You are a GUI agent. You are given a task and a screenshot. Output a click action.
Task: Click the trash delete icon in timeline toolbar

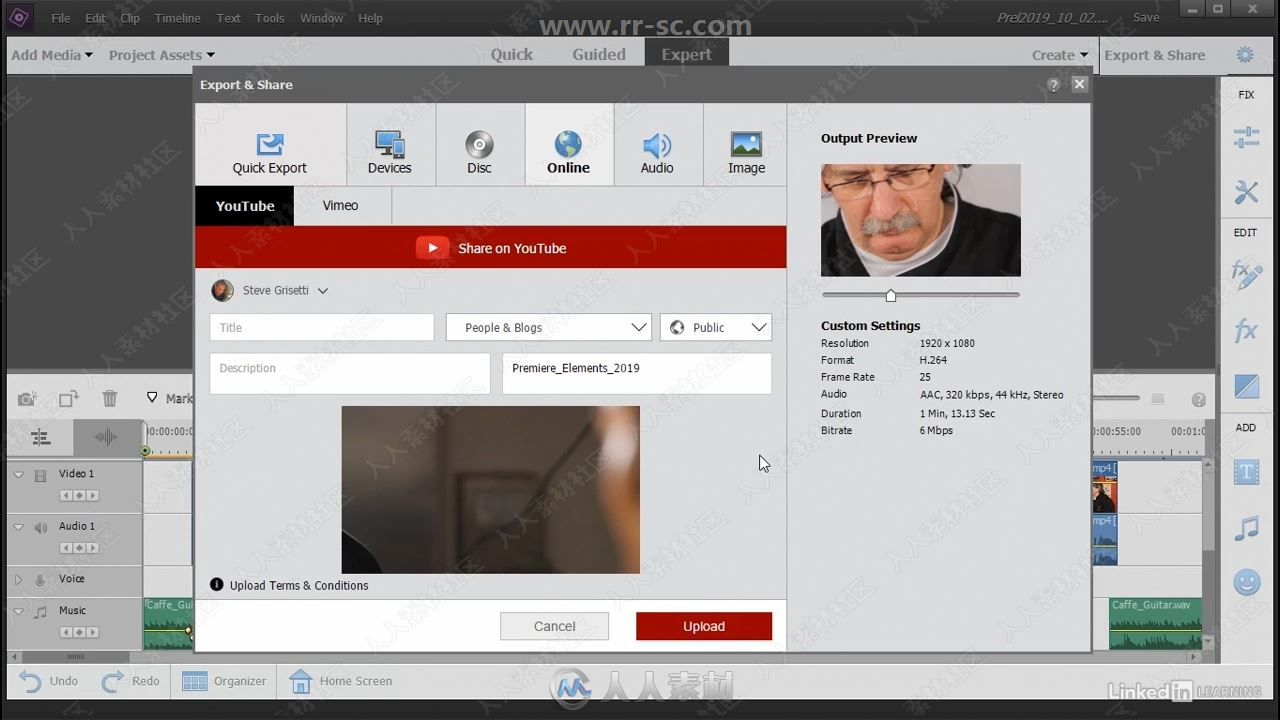(x=110, y=399)
